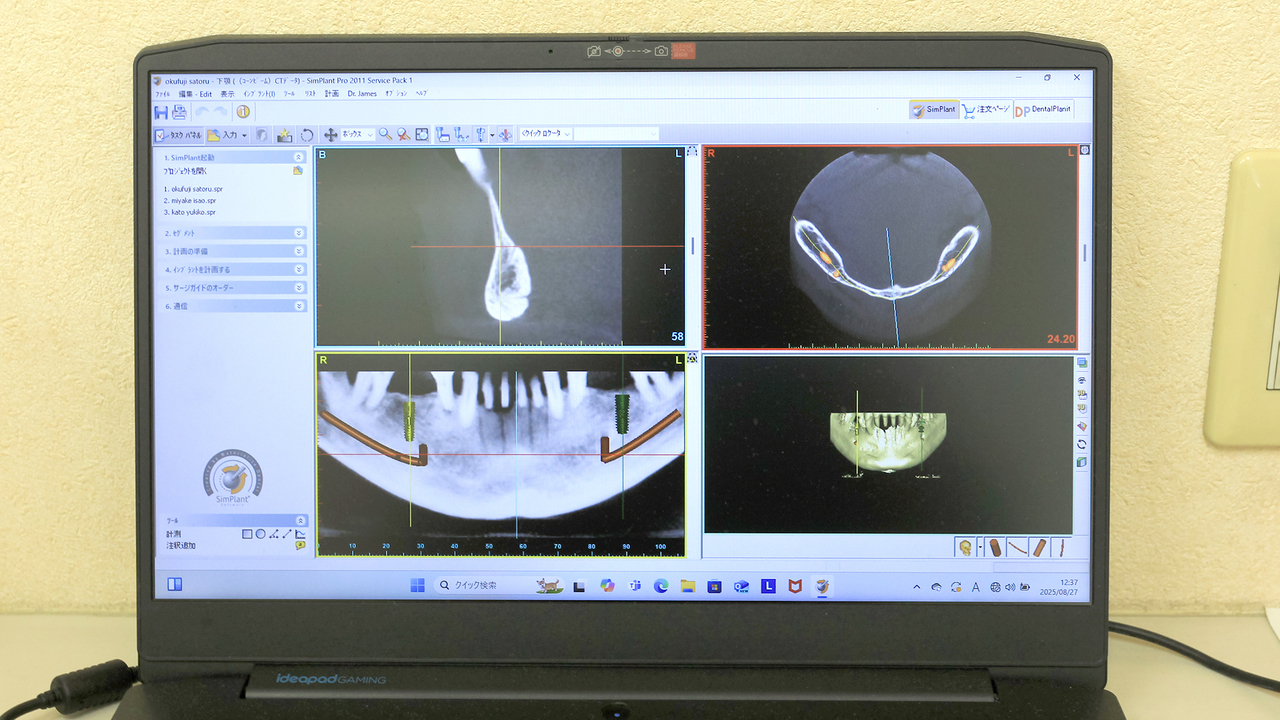Image resolution: width=1280 pixels, height=720 pixels.
Task: Click the DentalPlanit button
Action: (1043, 110)
